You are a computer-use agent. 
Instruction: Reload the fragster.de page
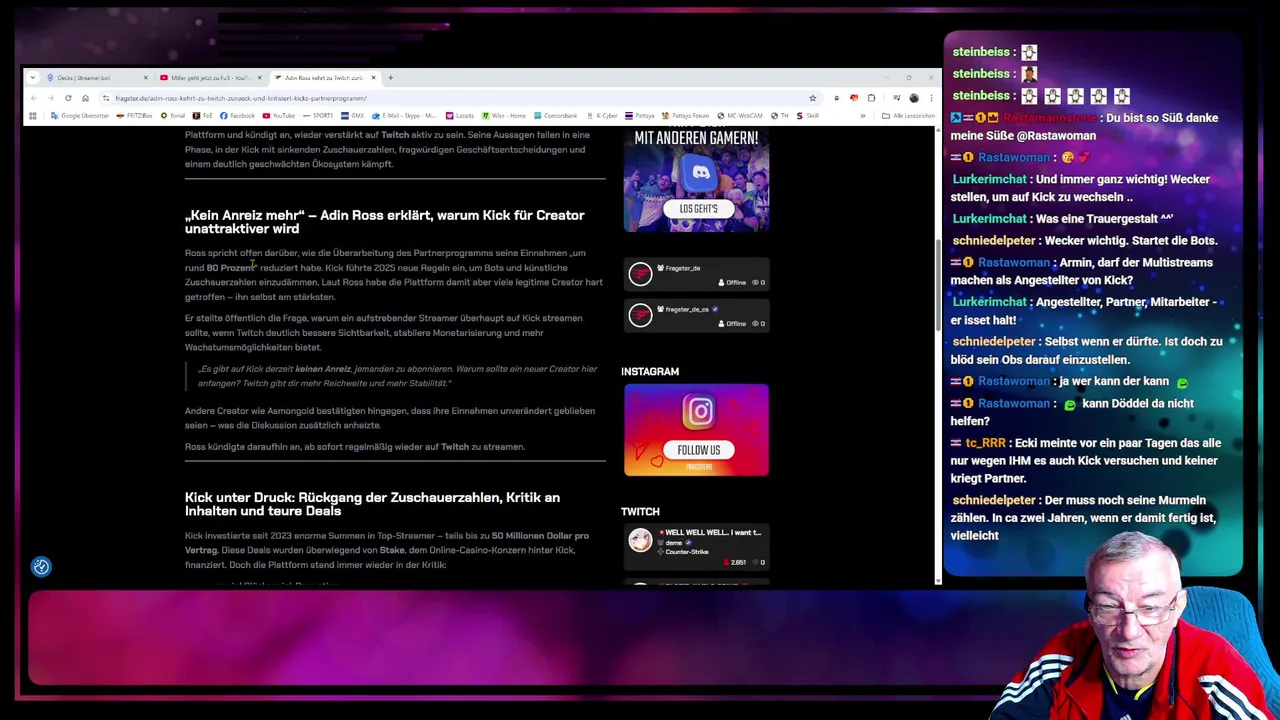coord(68,98)
